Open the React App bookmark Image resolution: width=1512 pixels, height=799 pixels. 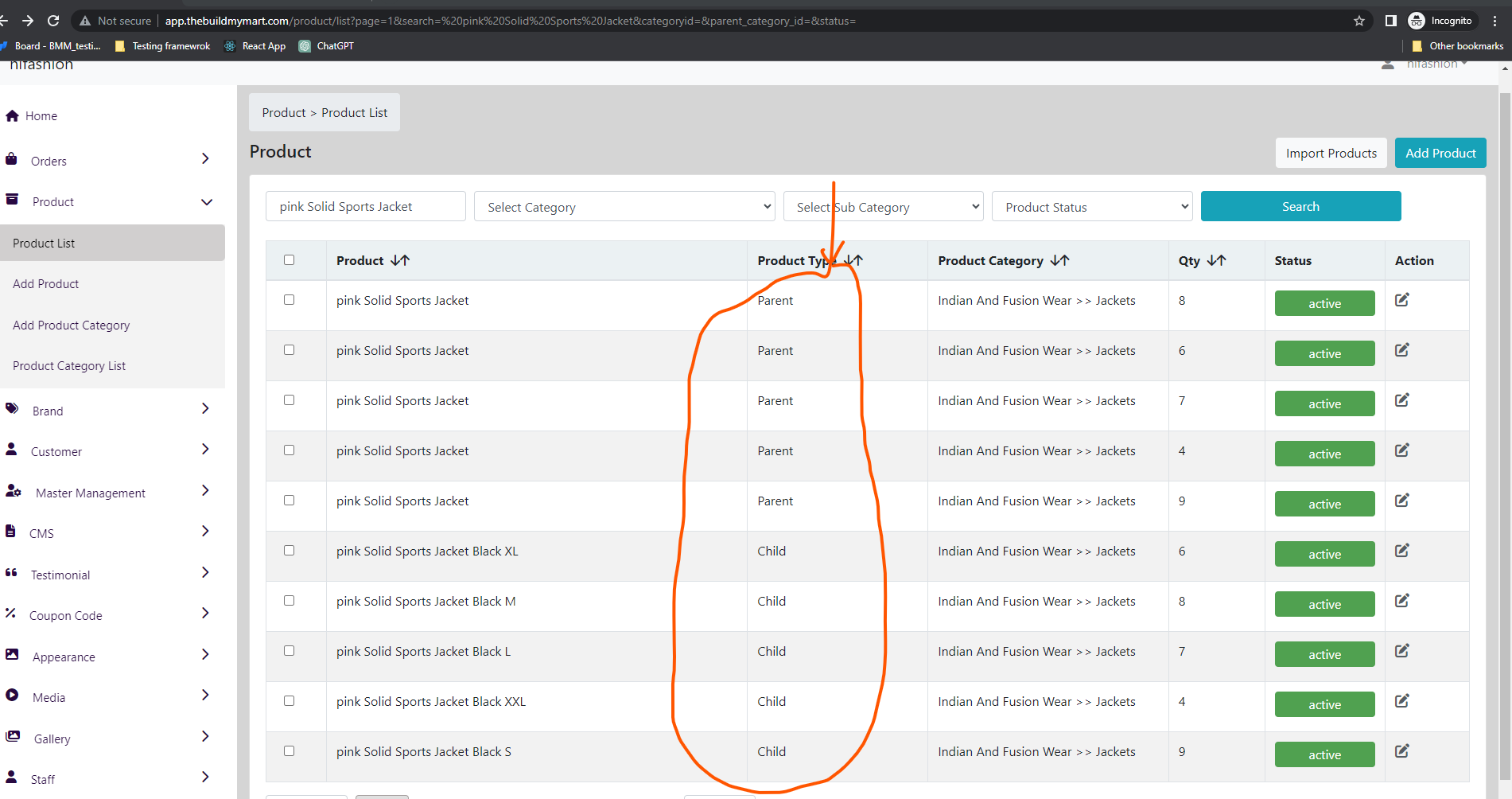pos(255,46)
